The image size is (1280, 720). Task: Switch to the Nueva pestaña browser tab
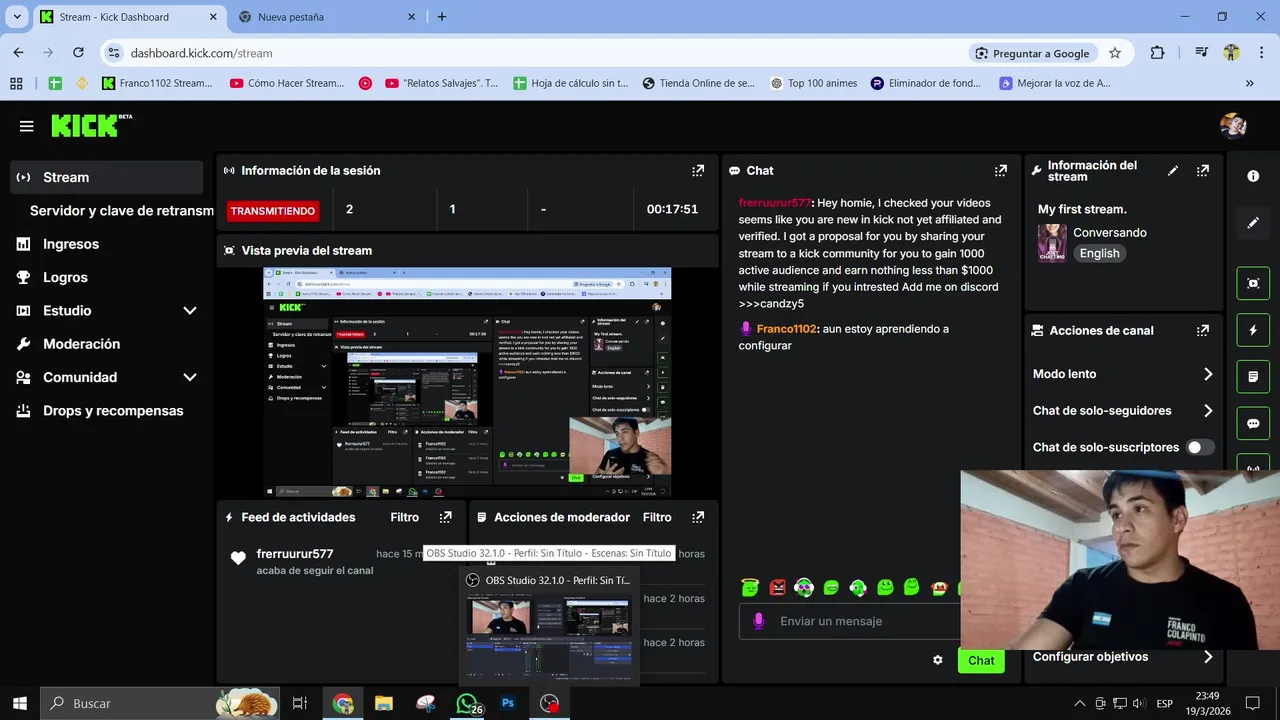328,17
